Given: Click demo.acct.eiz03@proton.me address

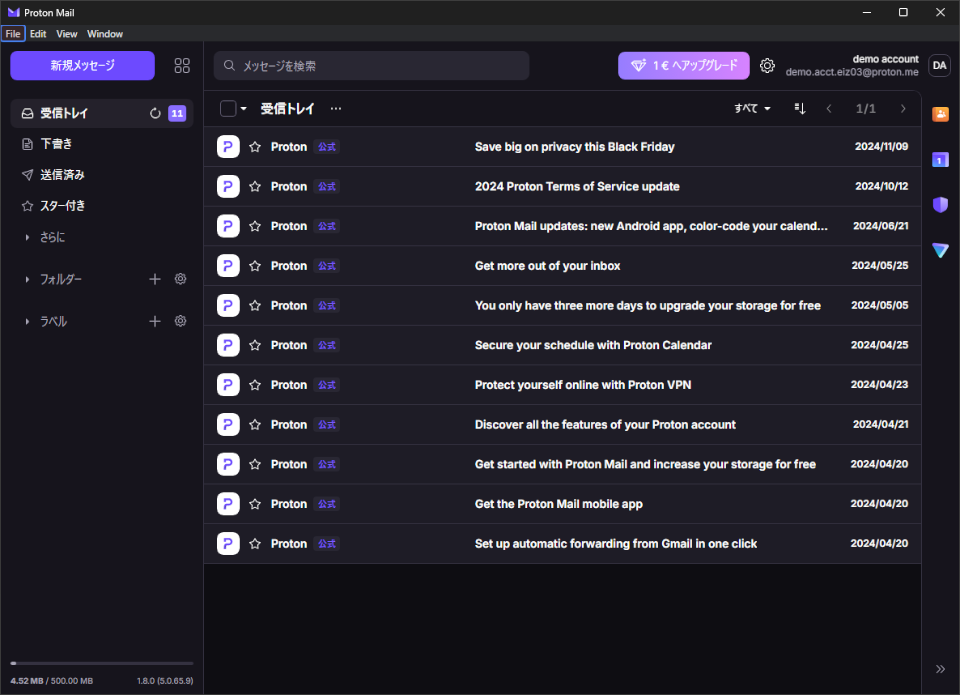Looking at the screenshot, I should (852, 72).
